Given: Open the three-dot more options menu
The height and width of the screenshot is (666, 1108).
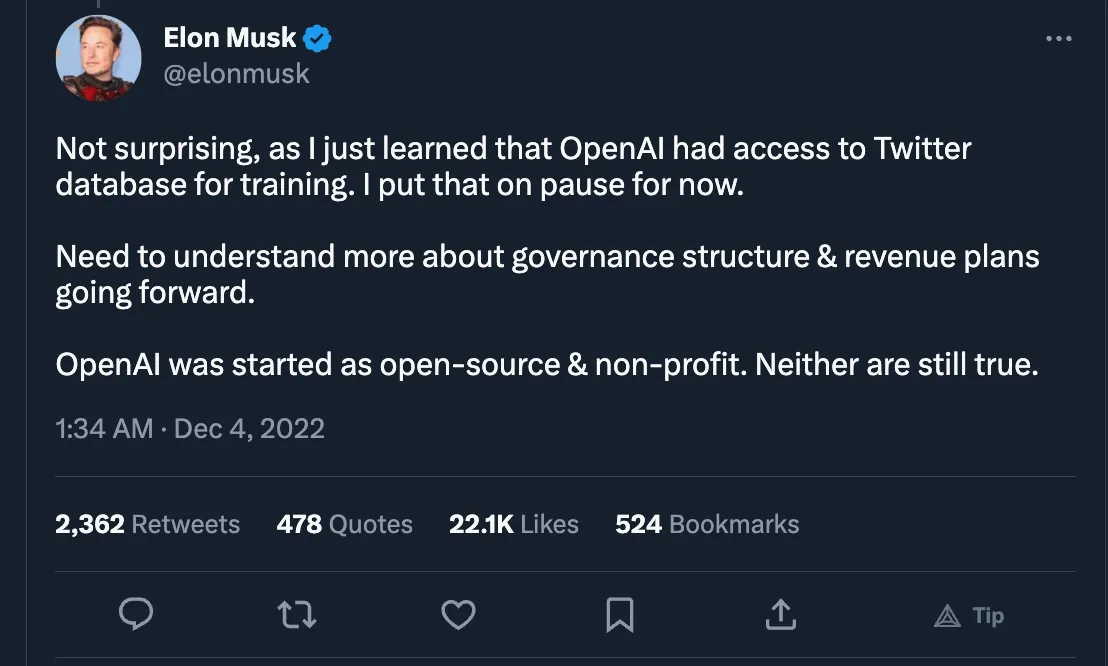Looking at the screenshot, I should point(1058,39).
